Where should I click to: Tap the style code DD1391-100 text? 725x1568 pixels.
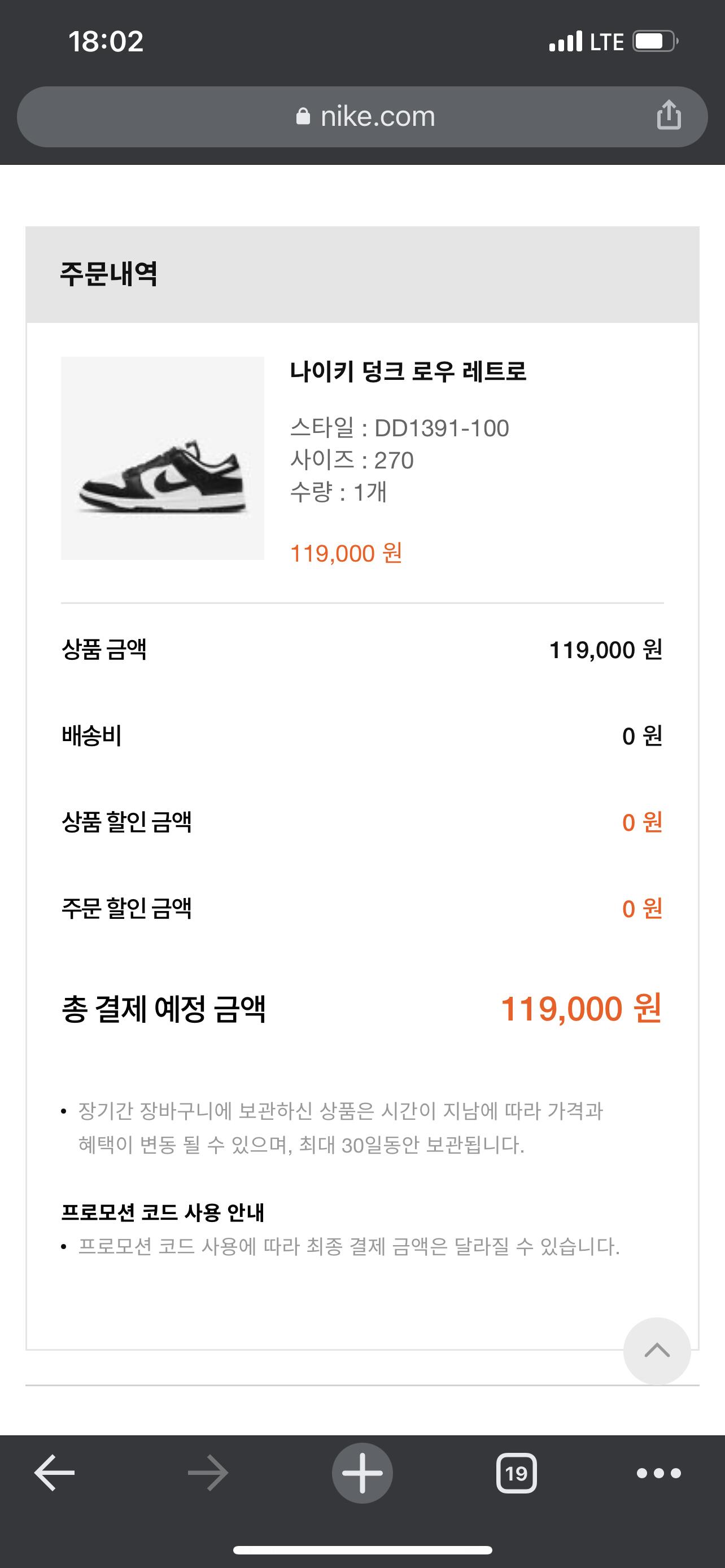(442, 428)
